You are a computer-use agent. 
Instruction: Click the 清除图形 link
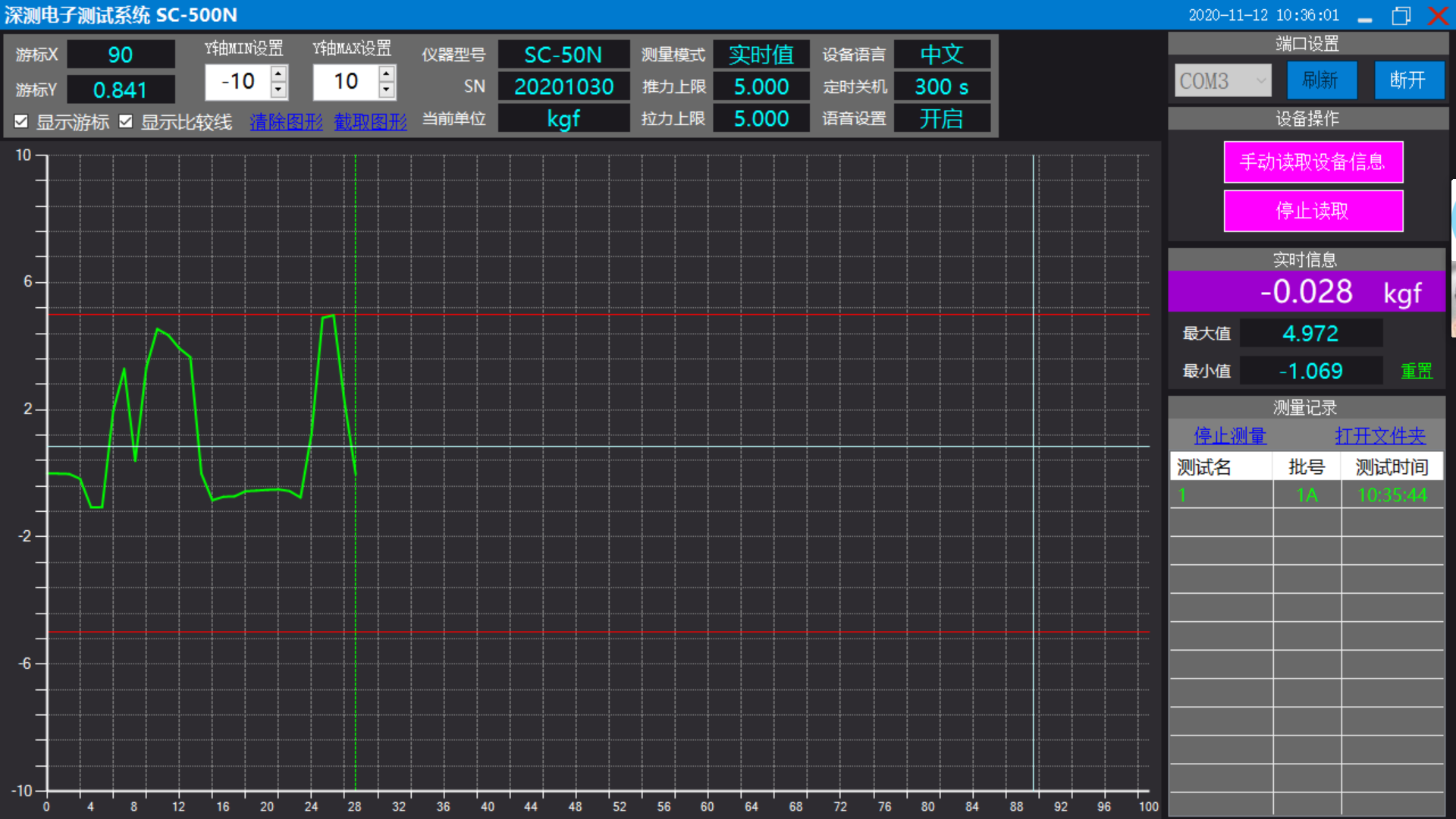tap(286, 122)
